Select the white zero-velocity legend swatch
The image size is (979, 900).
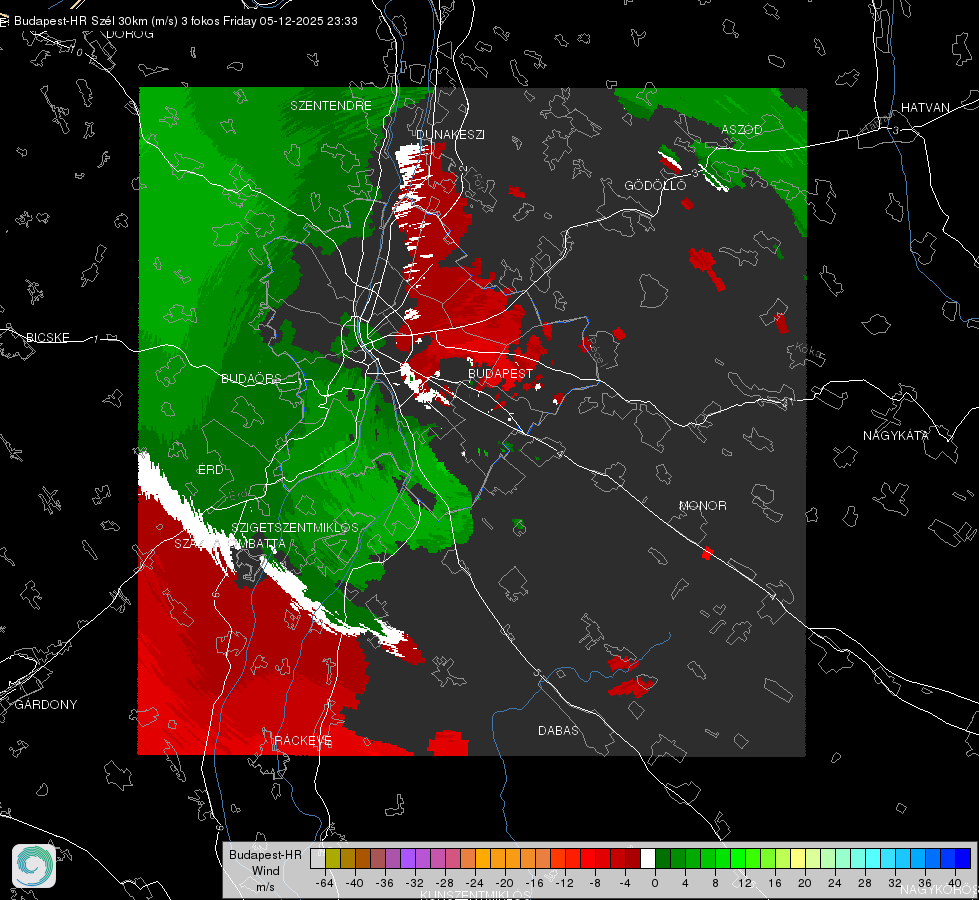tap(648, 859)
